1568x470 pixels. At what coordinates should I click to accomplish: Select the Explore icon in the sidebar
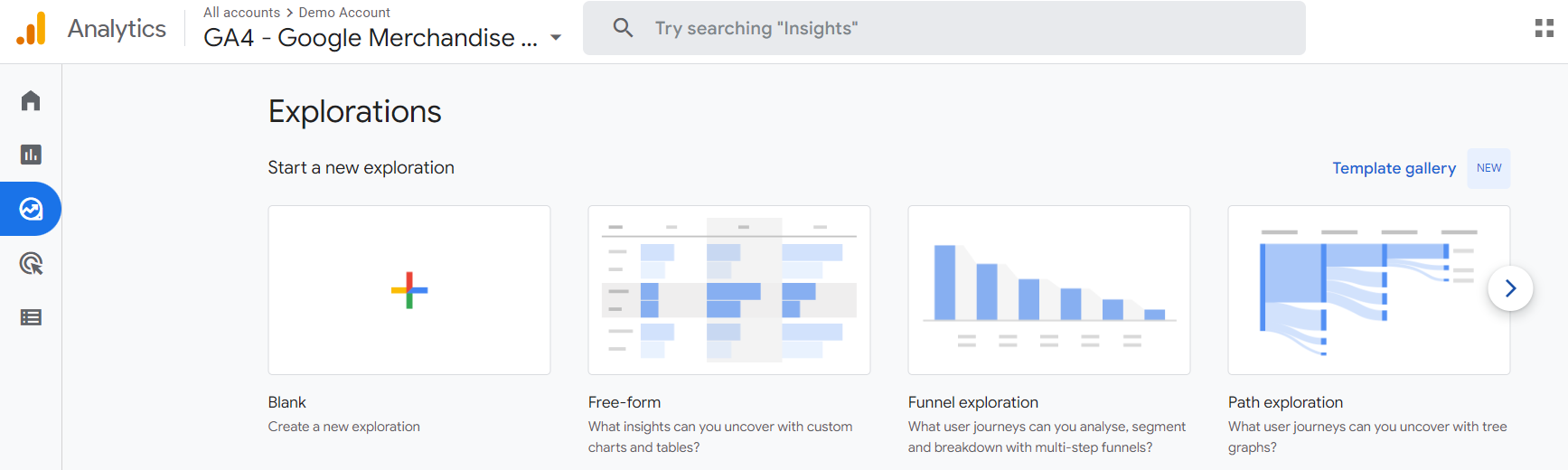click(31, 209)
